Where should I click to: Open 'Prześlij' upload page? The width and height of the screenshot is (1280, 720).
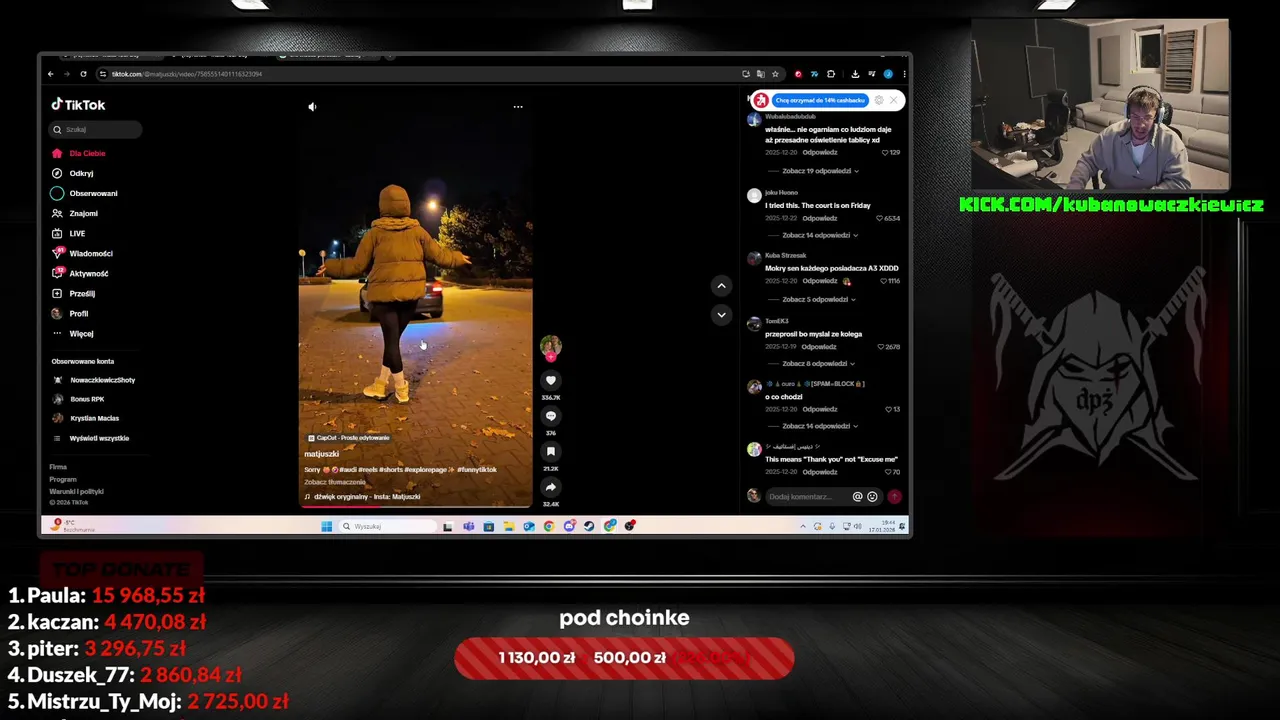[x=73, y=293]
